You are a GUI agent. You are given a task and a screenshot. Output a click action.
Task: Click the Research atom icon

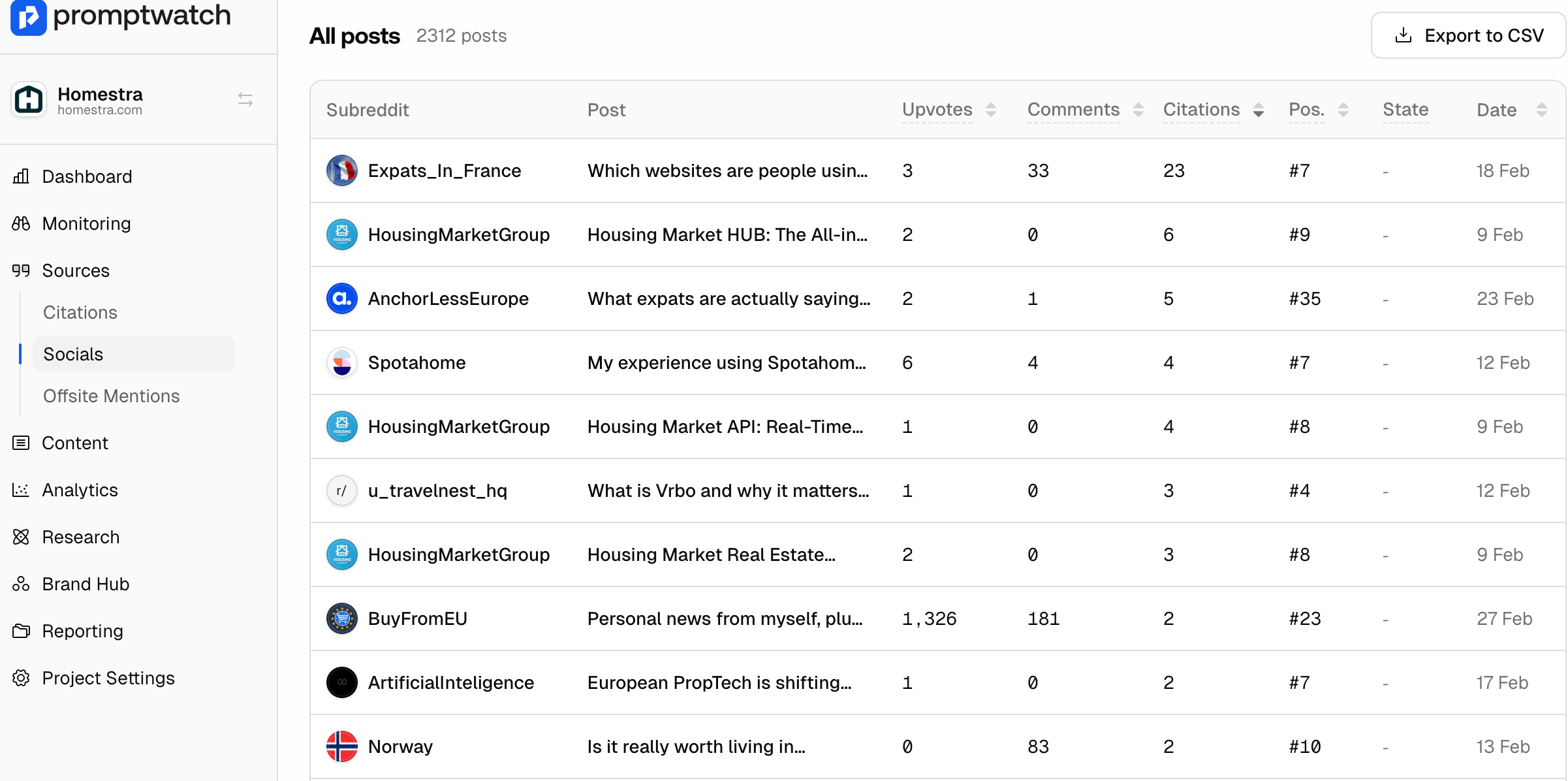(21, 537)
